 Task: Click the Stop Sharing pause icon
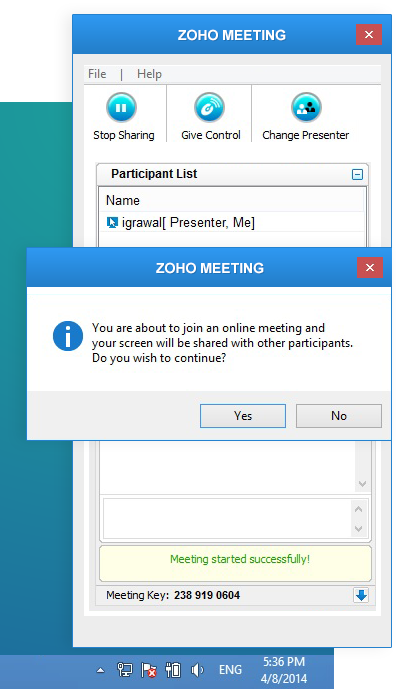pyautogui.click(x=121, y=107)
